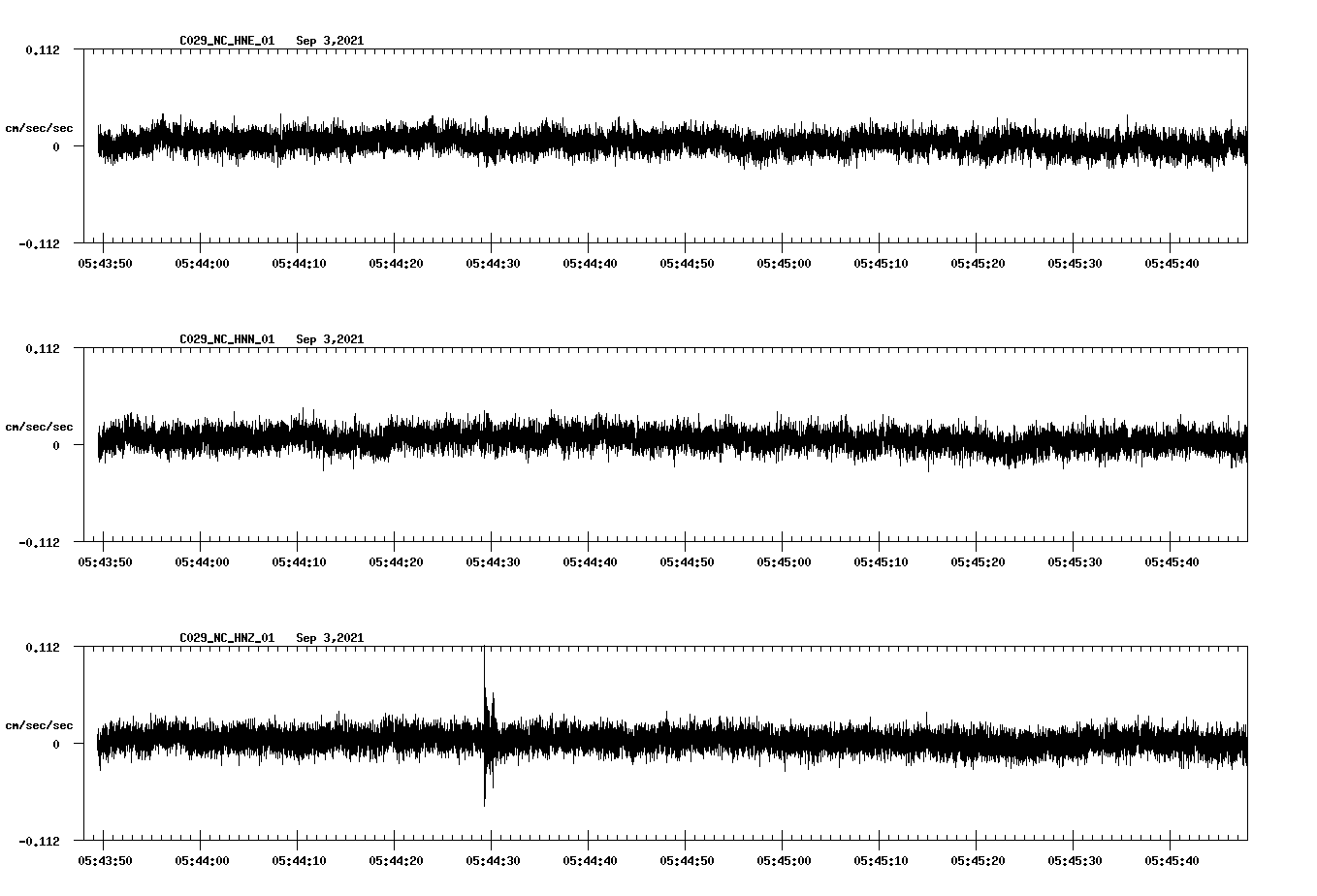Click the cm/sec/sec unit label on HNE plot

pyautogui.click(x=39, y=128)
